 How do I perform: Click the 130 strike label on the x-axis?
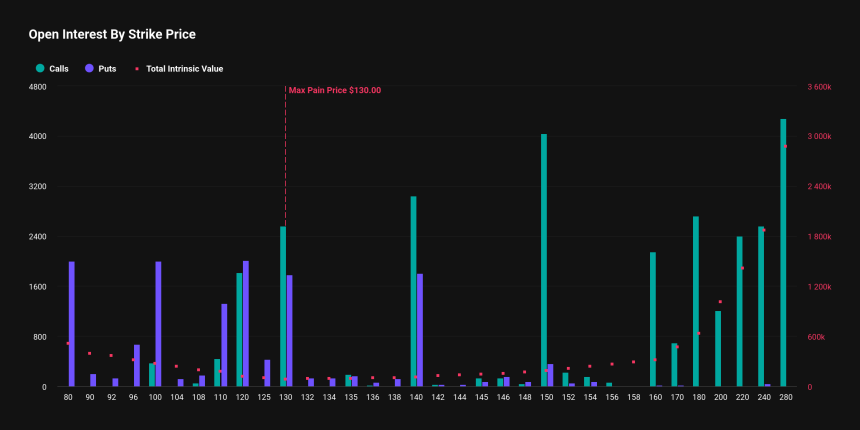[285, 397]
